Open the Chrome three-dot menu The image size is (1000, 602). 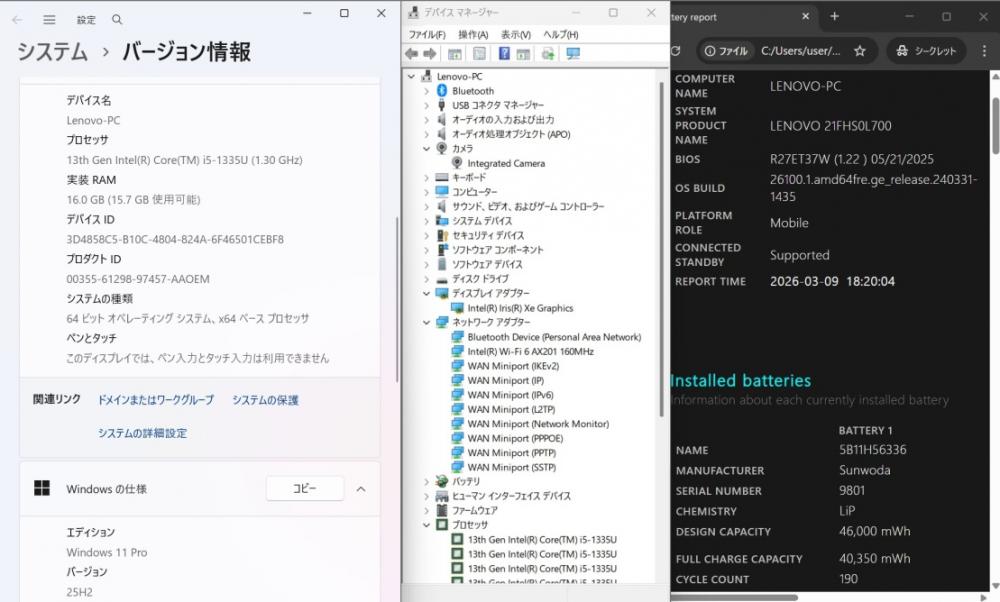point(986,51)
